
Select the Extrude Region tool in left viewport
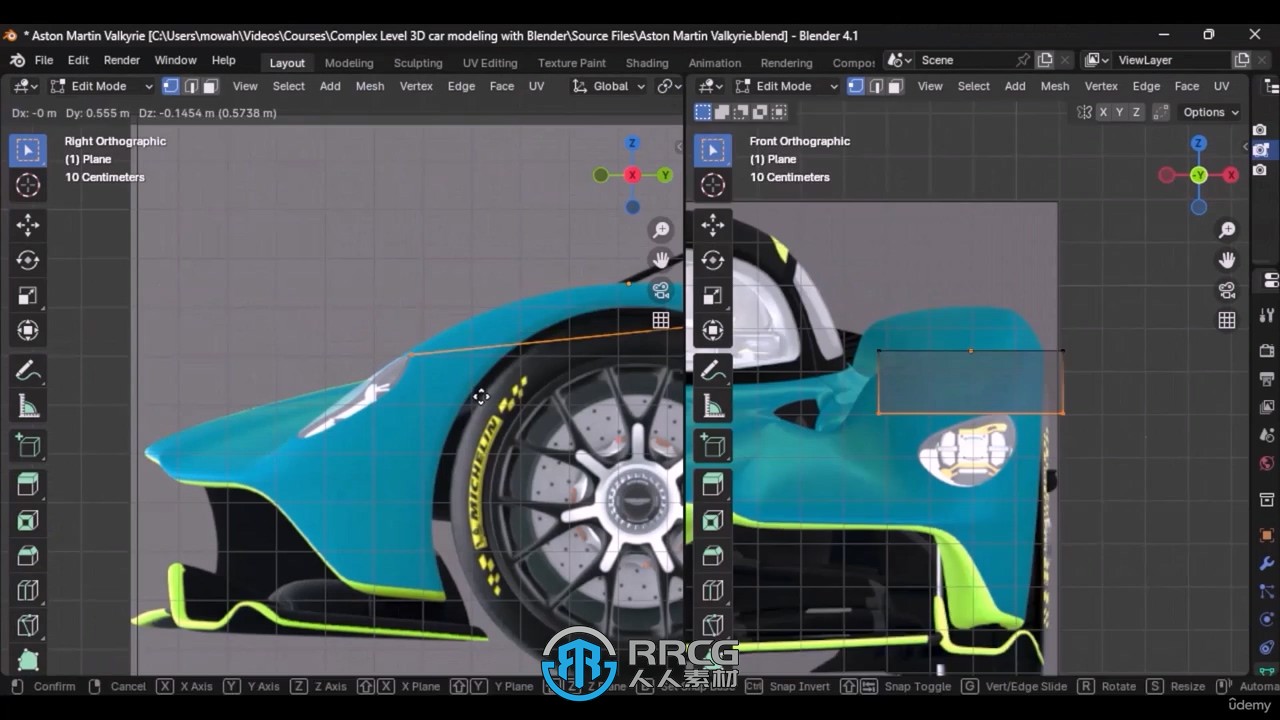click(x=28, y=485)
